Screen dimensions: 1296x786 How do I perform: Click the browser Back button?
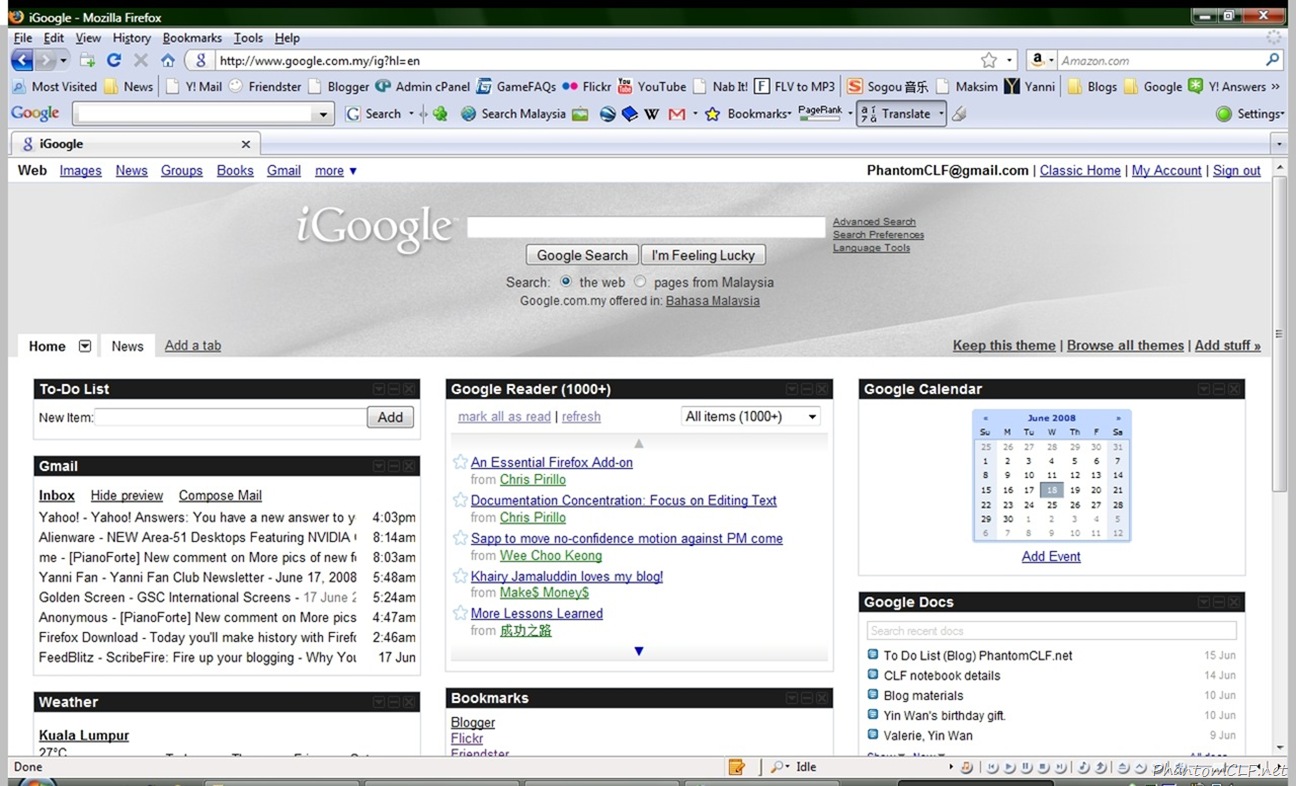click(x=22, y=60)
